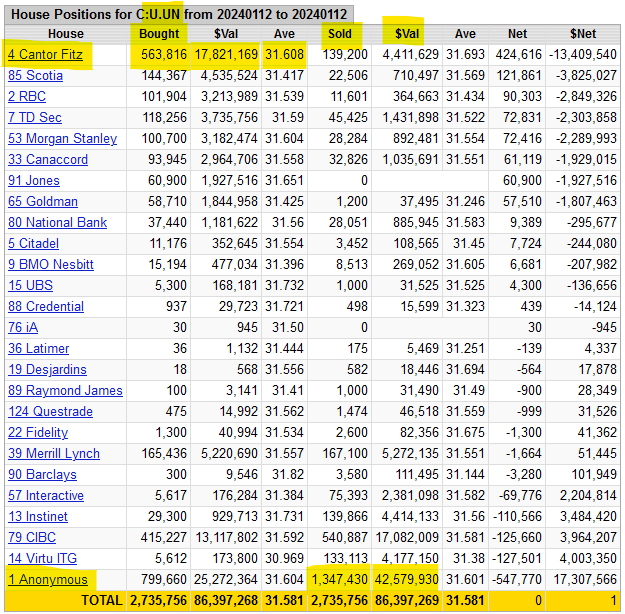Select Anonymous net -547,770
The width and height of the screenshot is (625, 614).
point(517,580)
